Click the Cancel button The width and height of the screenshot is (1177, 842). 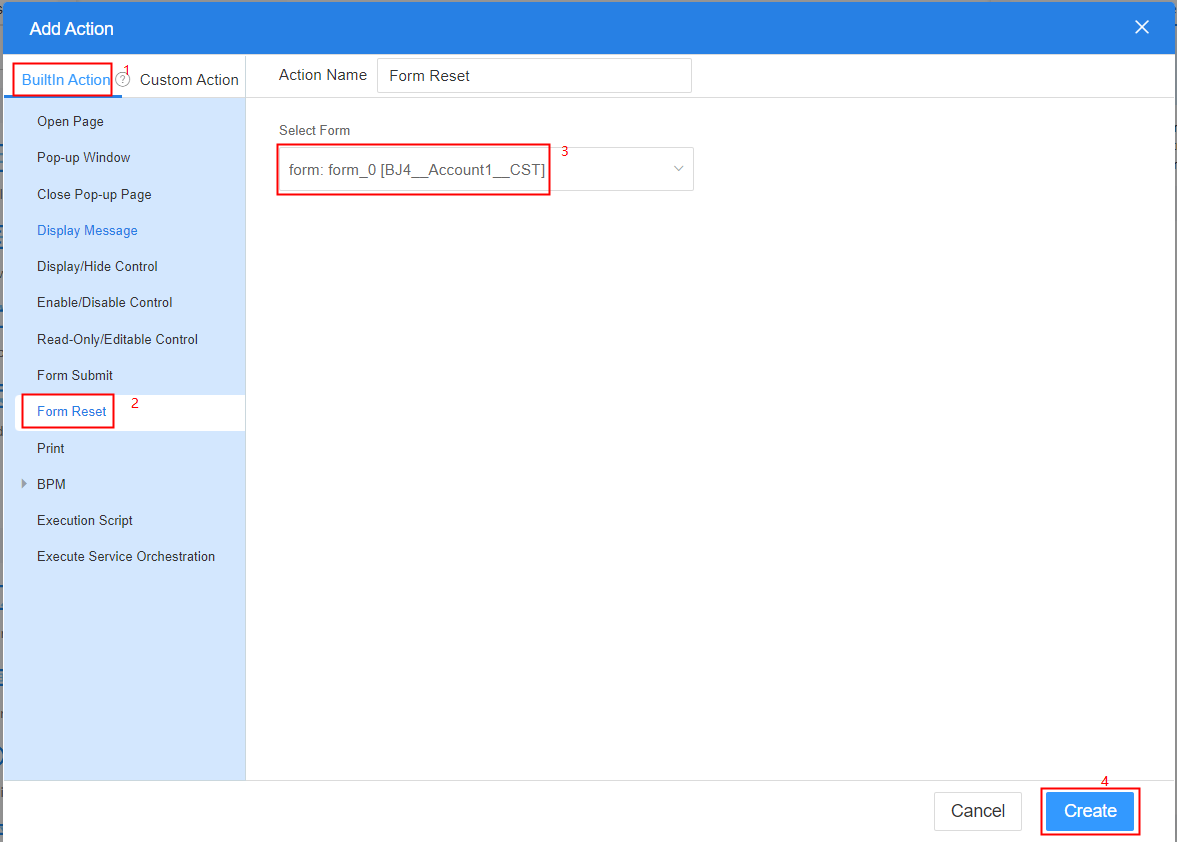(x=977, y=811)
